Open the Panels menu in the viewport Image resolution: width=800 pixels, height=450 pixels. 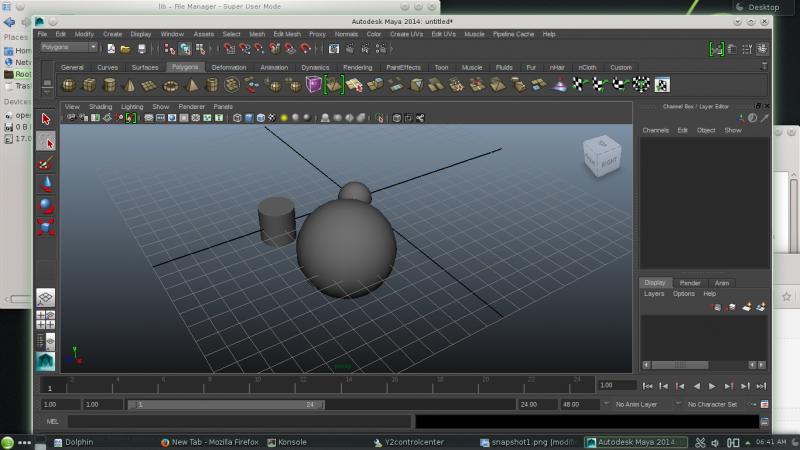[223, 107]
